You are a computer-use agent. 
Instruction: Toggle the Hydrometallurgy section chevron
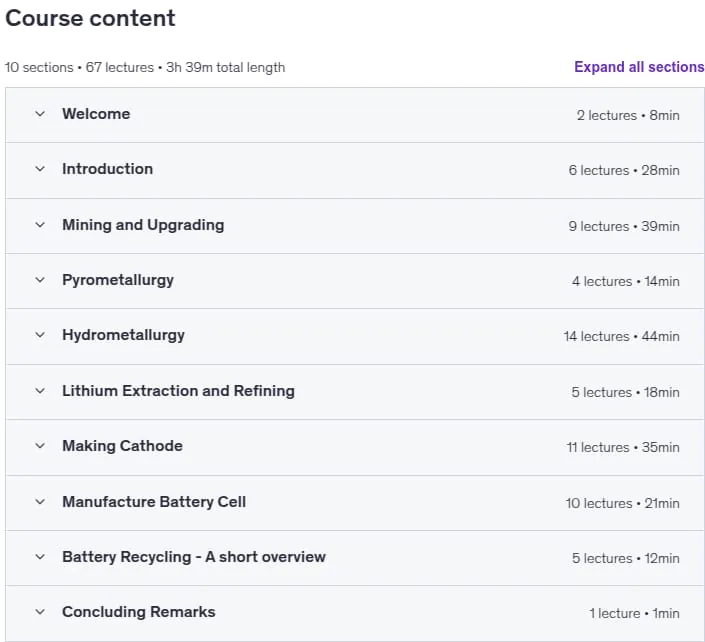pyautogui.click(x=40, y=335)
